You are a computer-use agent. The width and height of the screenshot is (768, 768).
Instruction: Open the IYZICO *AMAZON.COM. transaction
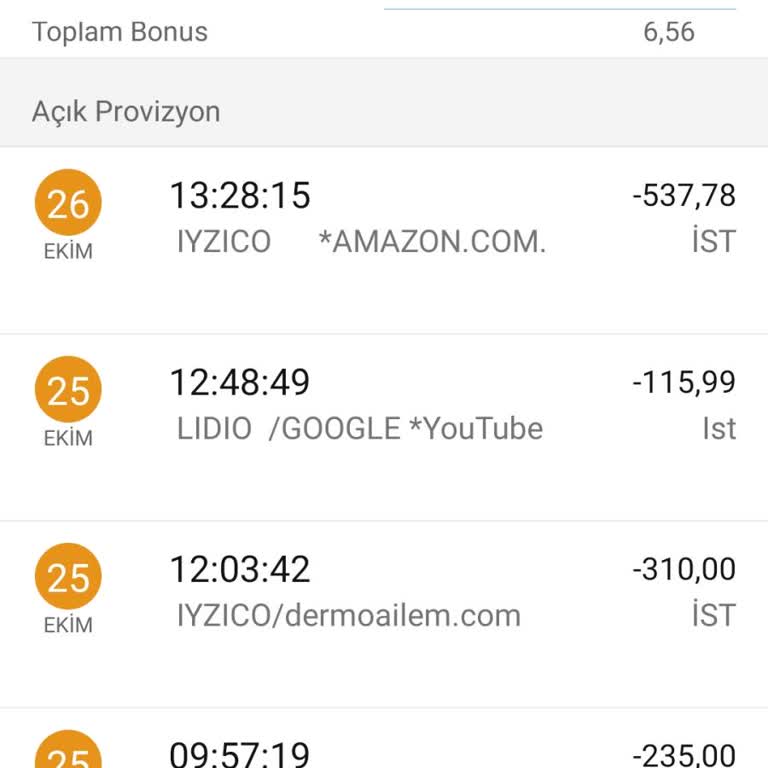[x=361, y=242]
